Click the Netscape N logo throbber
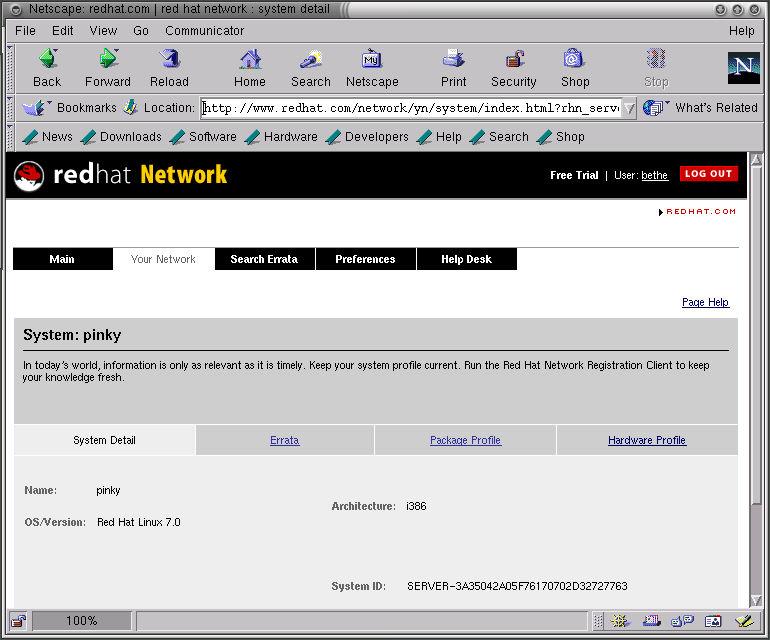The height and width of the screenshot is (640, 770). (743, 68)
